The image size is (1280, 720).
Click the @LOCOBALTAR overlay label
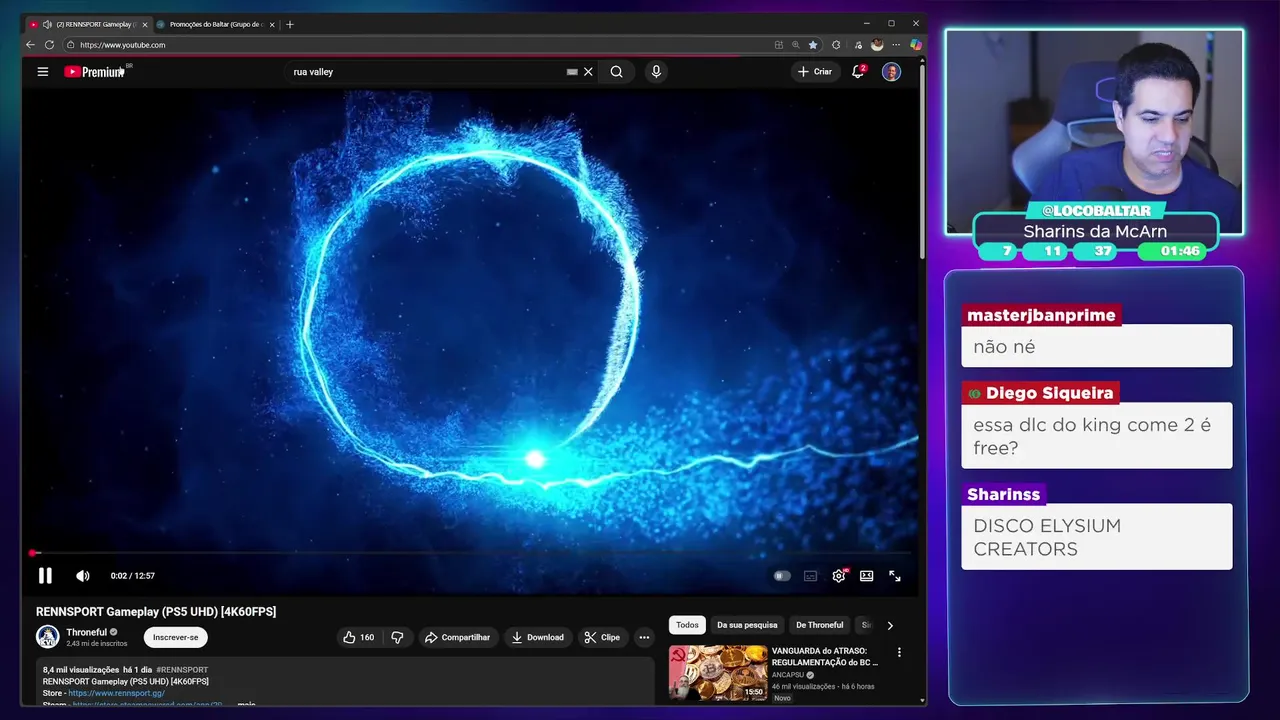[x=1096, y=211]
